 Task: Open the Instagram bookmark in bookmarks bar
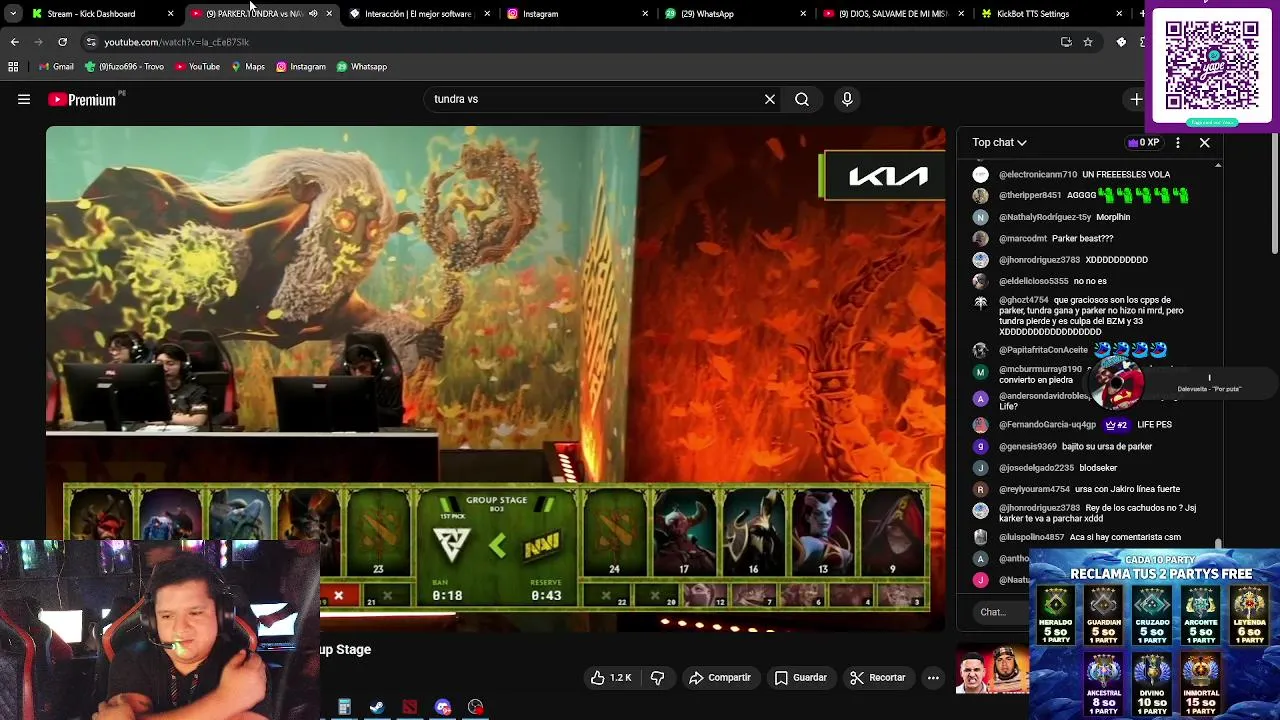(x=301, y=67)
